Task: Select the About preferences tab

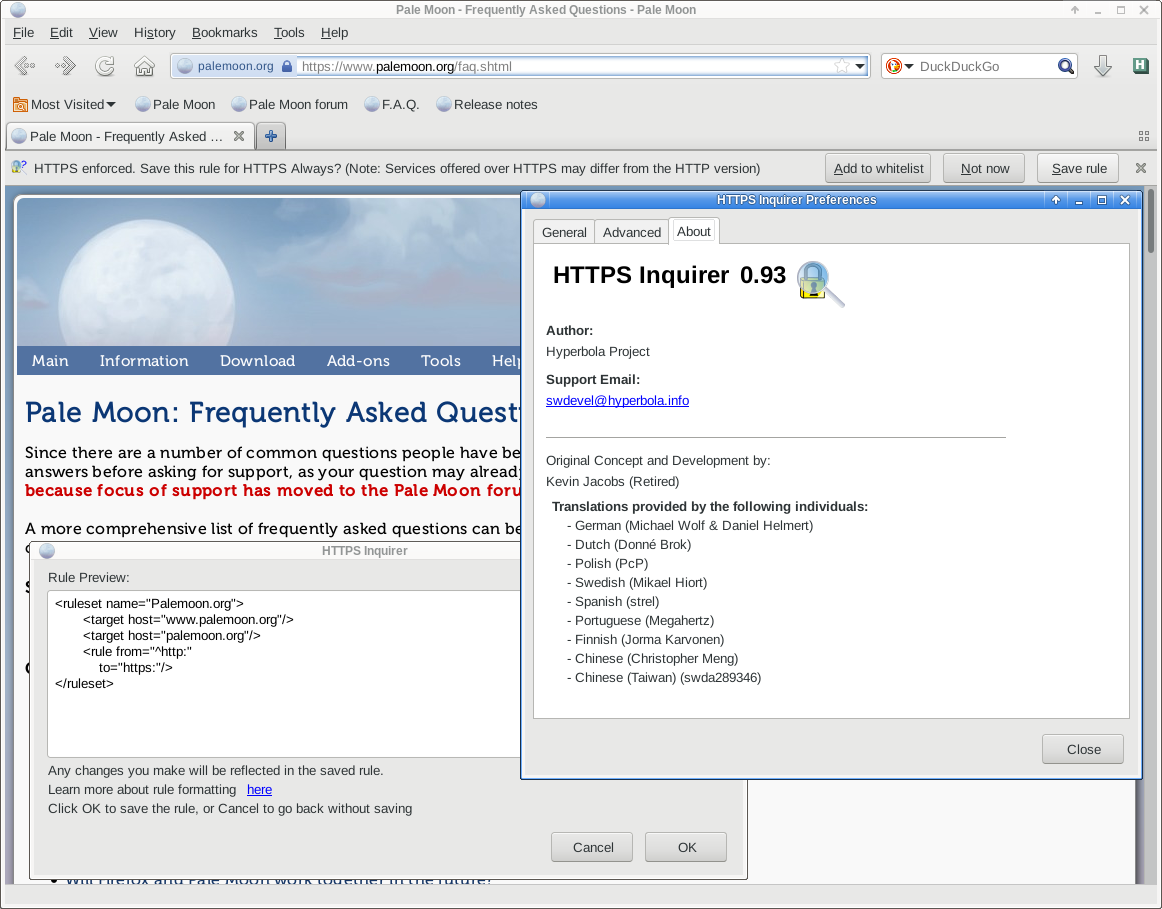Action: tap(694, 231)
